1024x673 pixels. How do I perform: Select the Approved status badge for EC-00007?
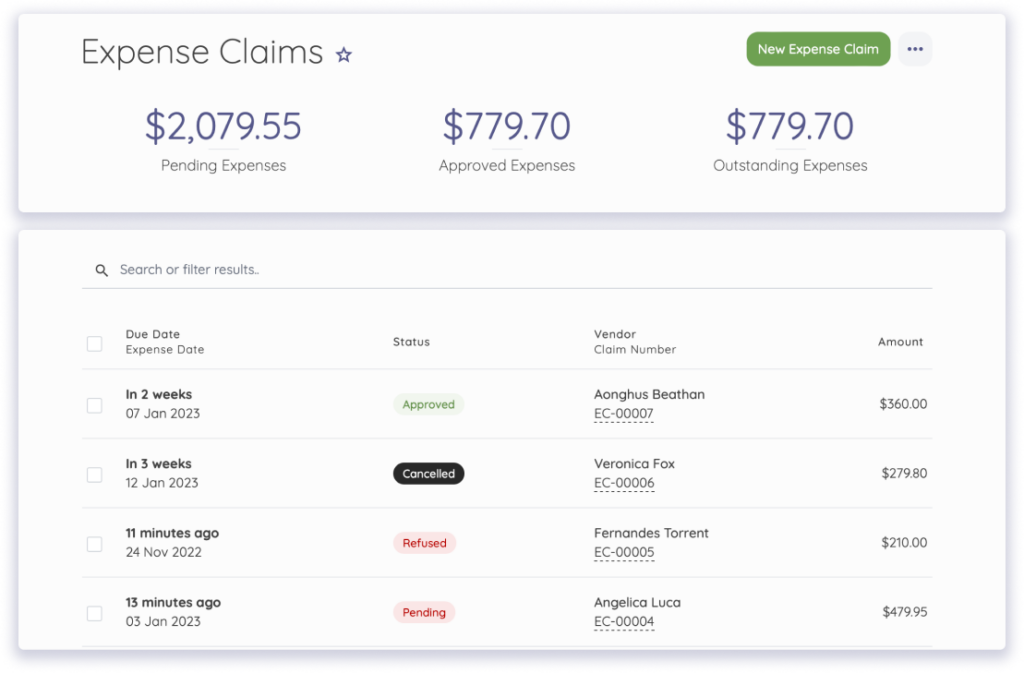(428, 404)
